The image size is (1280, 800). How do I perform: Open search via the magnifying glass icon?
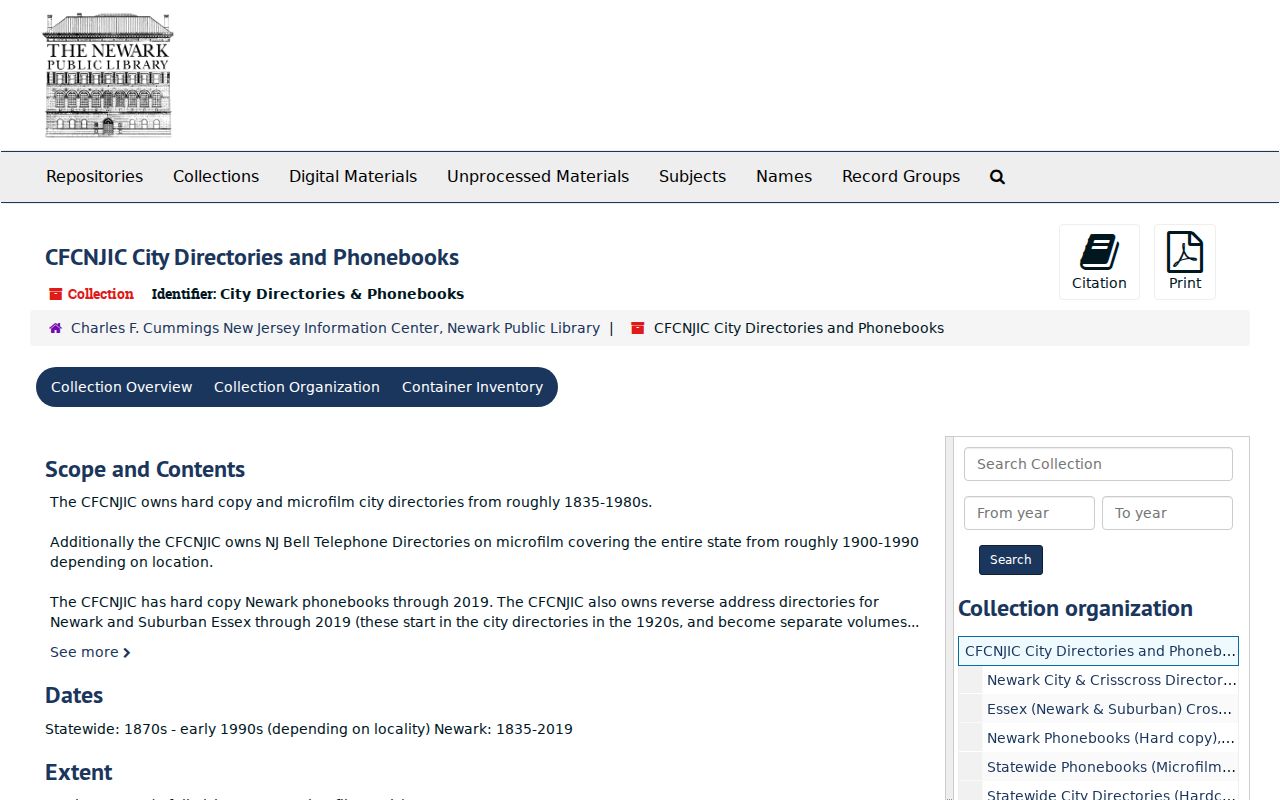[997, 177]
